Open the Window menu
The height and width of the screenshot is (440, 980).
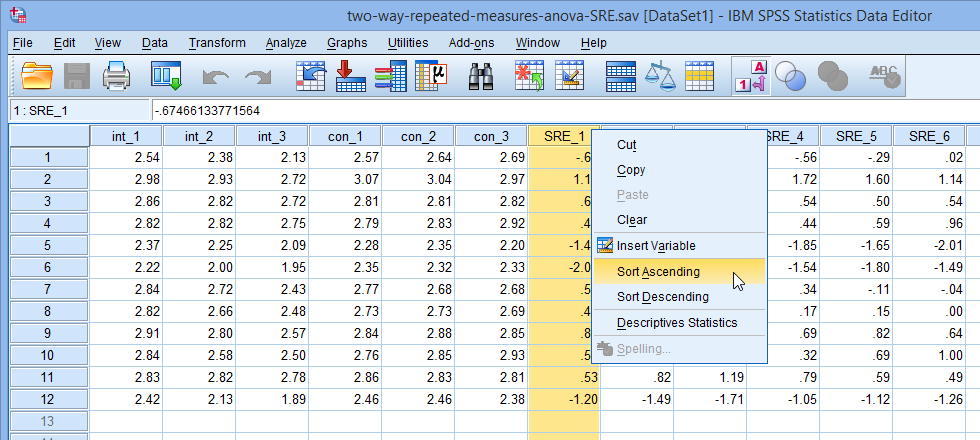(538, 43)
